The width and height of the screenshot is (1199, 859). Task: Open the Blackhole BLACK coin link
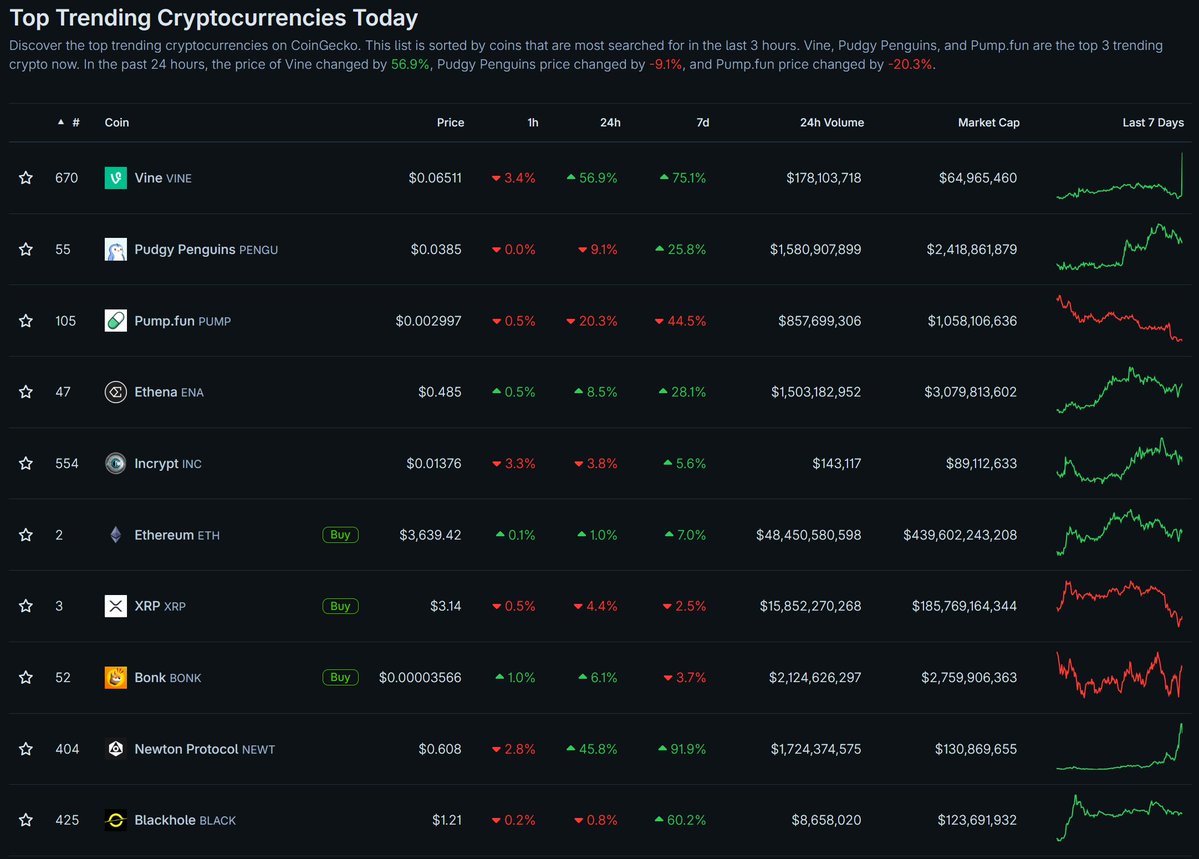tap(185, 820)
